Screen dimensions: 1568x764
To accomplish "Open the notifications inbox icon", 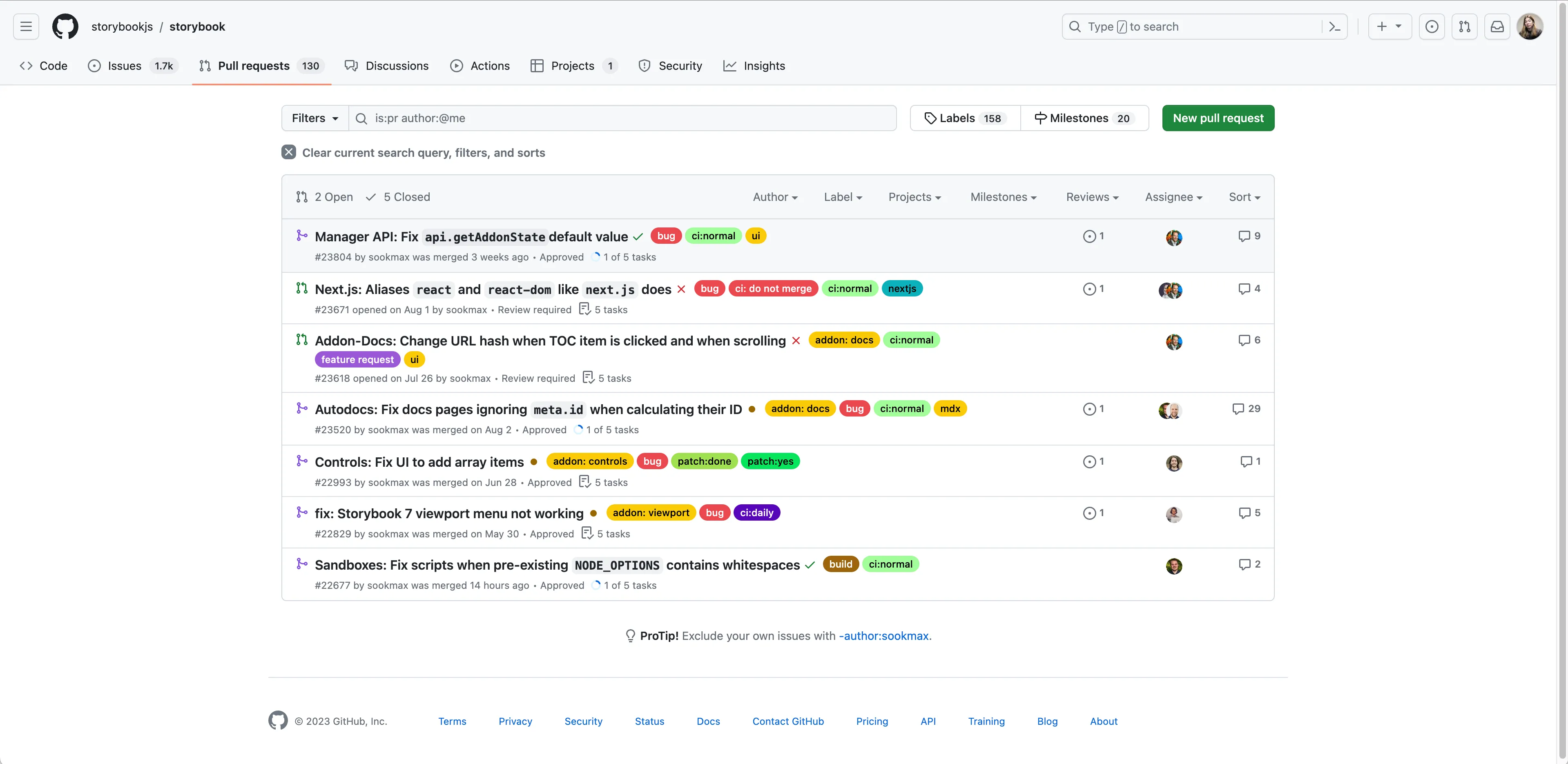I will (x=1497, y=27).
